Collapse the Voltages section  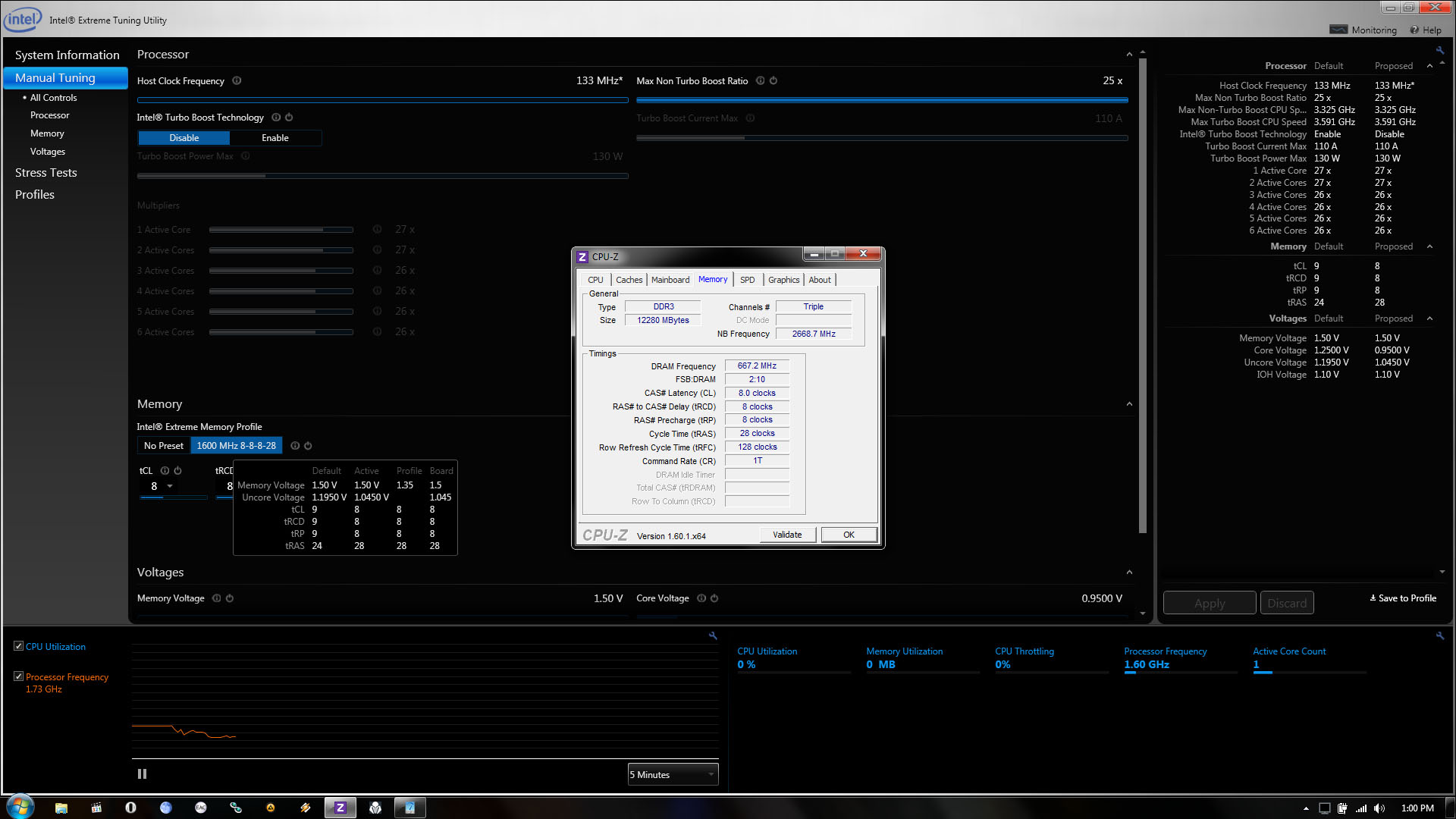(1129, 573)
